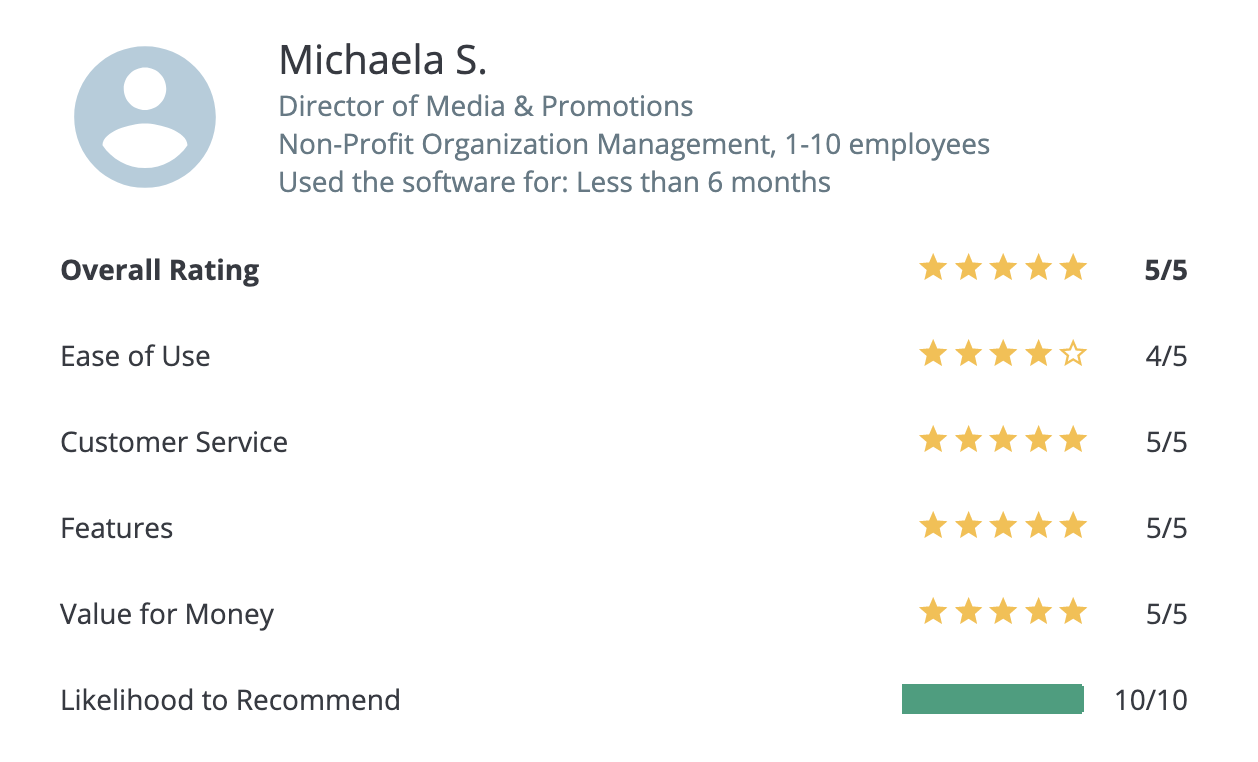
Task: Click the second star of Ease of Use
Action: (x=968, y=354)
